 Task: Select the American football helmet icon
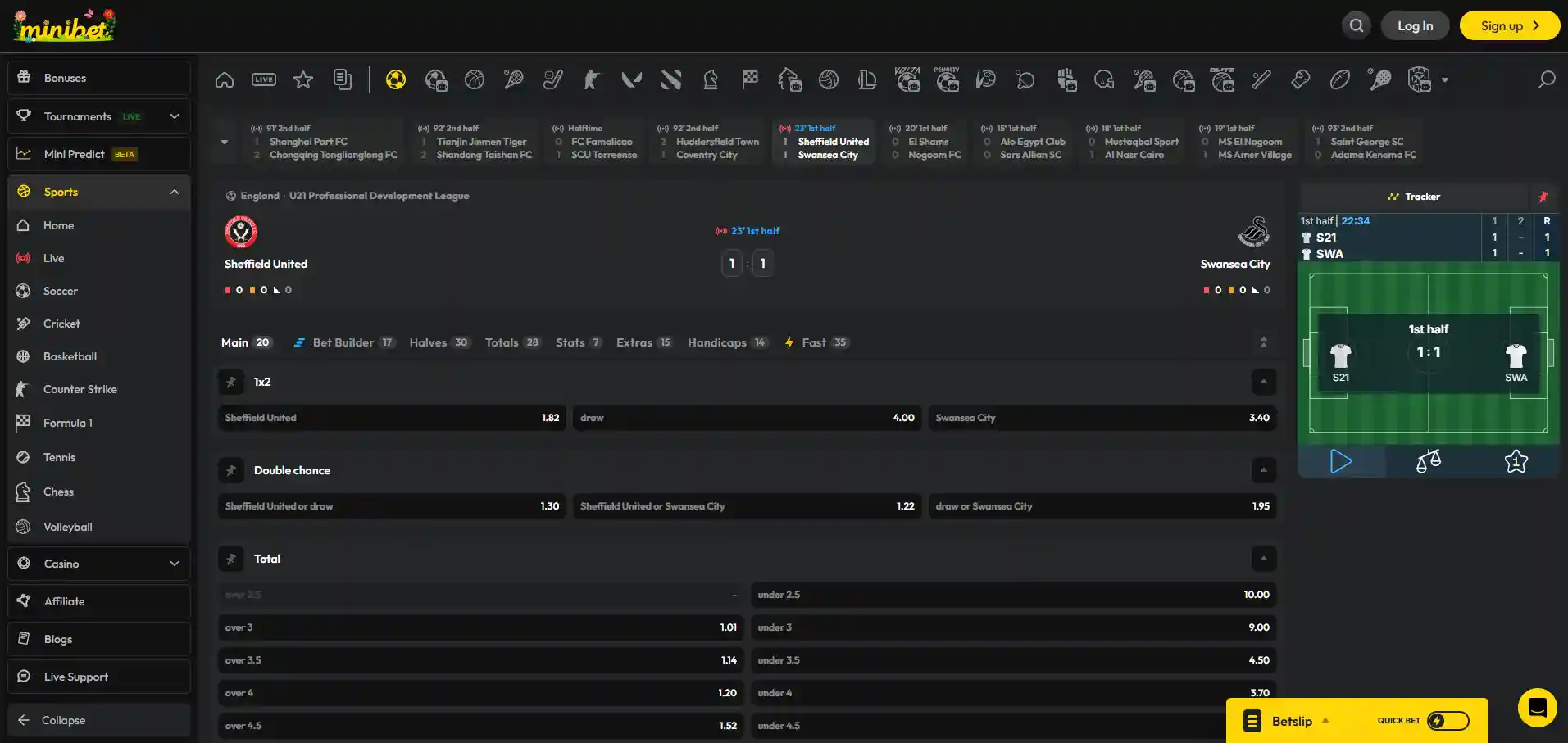(1104, 79)
